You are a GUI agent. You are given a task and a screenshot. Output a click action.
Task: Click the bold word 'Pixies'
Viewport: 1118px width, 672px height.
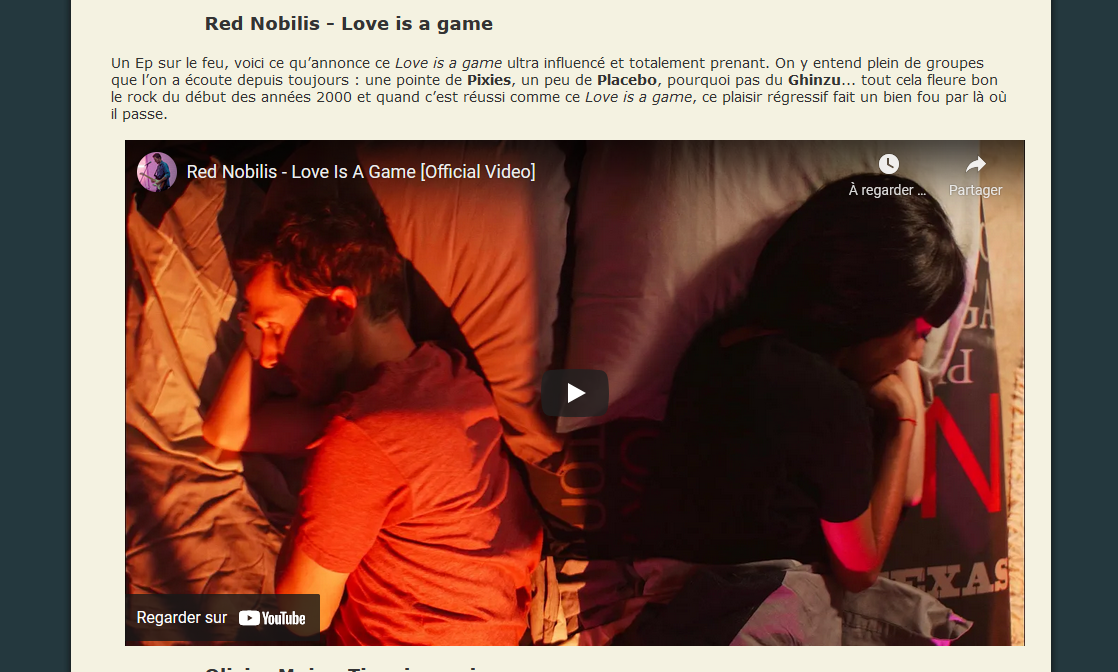489,80
